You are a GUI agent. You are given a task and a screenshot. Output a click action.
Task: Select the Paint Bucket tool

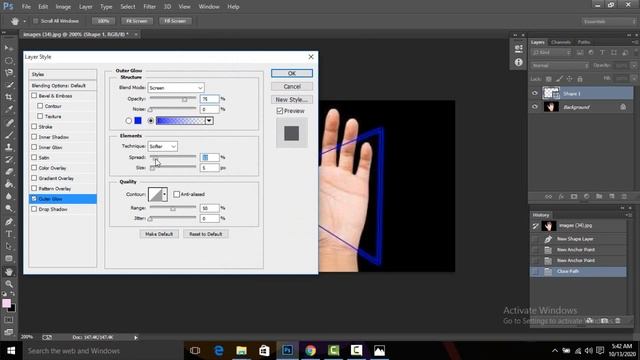tap(9, 184)
